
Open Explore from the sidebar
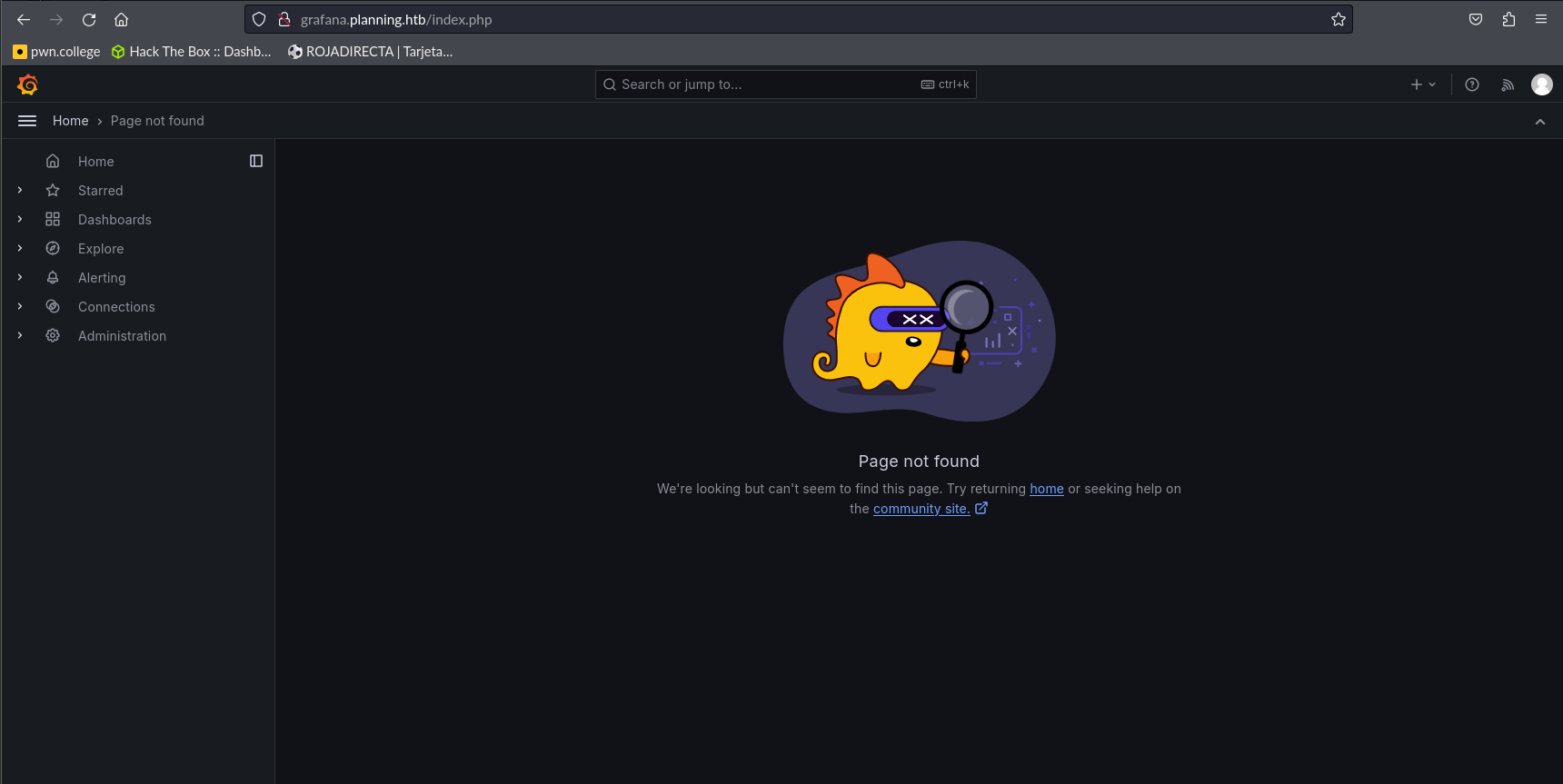[x=101, y=248]
